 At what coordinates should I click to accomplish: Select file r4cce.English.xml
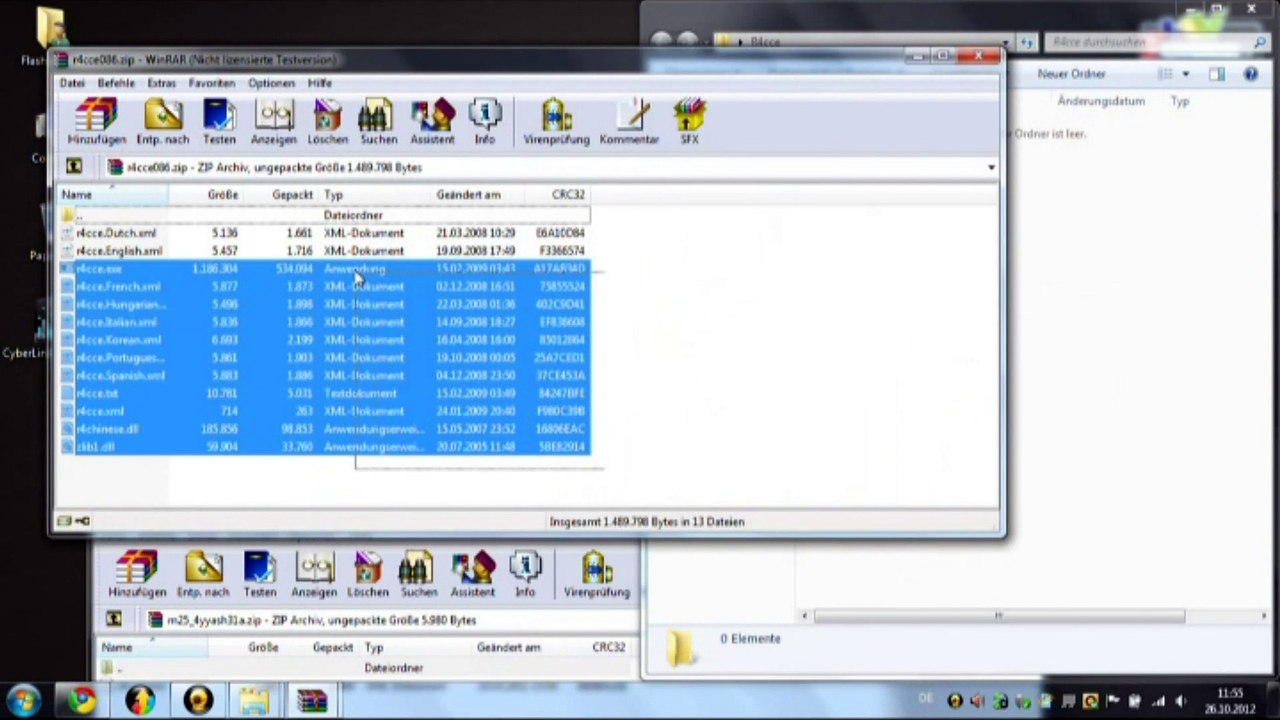(325, 251)
